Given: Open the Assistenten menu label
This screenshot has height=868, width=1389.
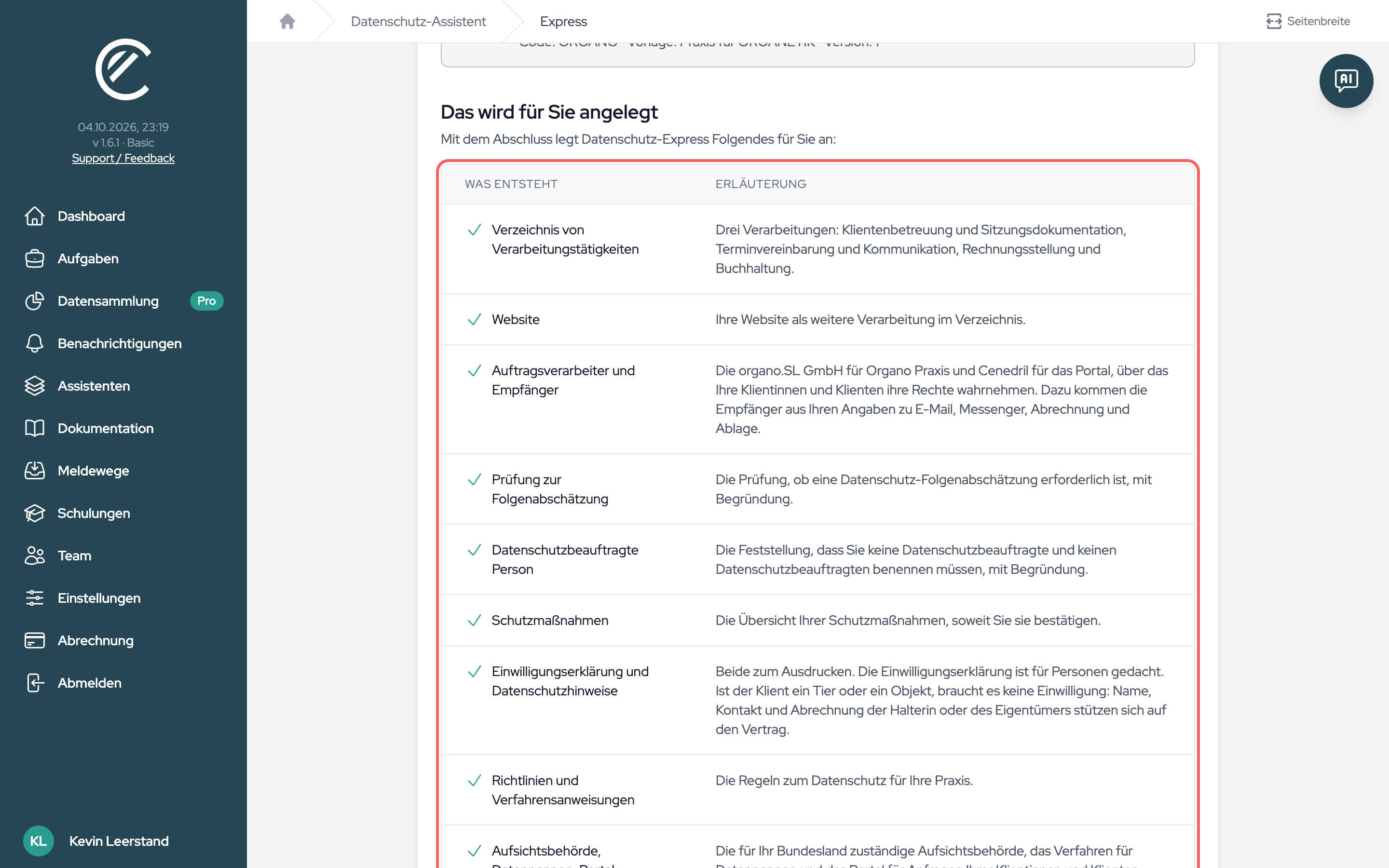Looking at the screenshot, I should click(x=94, y=386).
